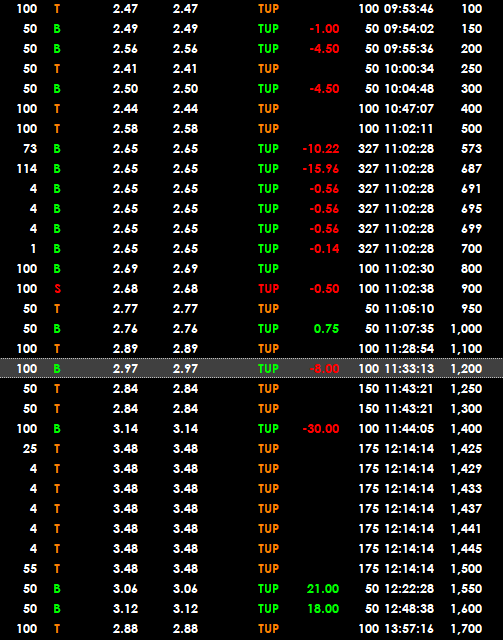
Task: Click cumulative volume 1,441
Action: click(466, 529)
